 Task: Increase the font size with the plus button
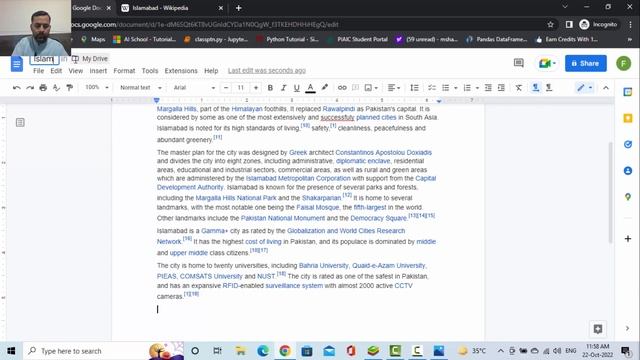256,88
